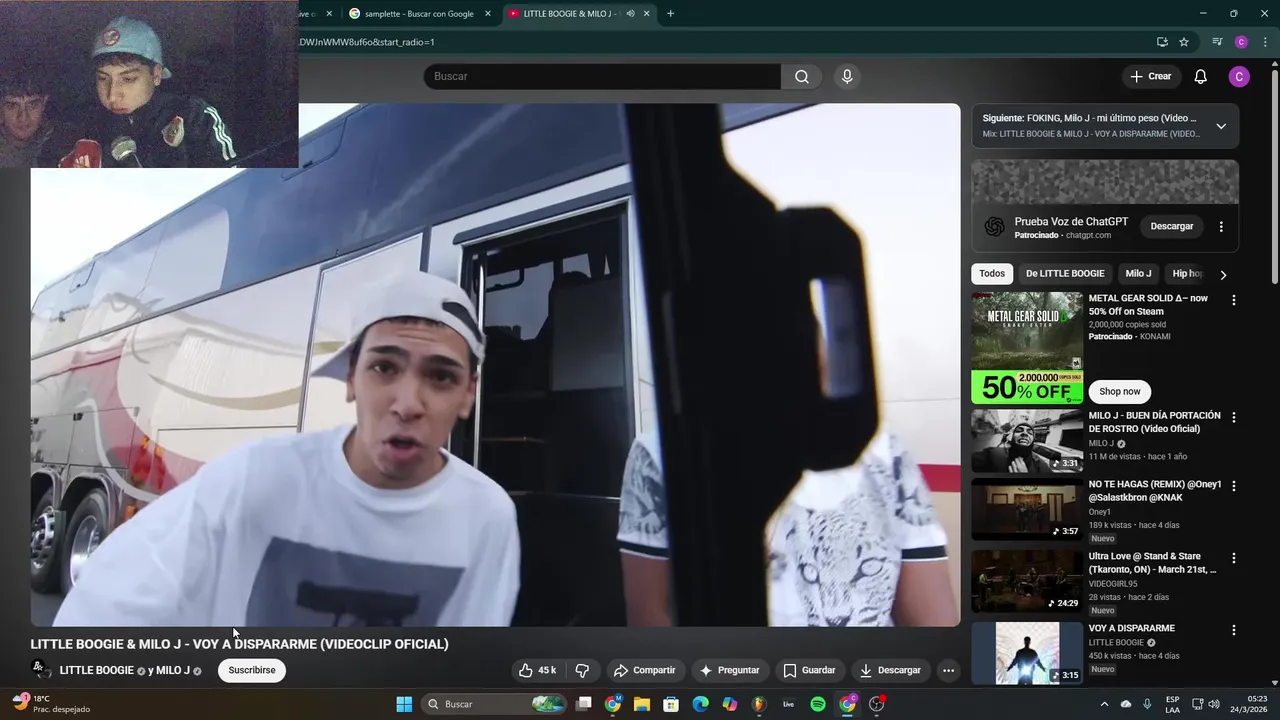The width and height of the screenshot is (1280, 720).
Task: Bookmark this page with the star icon
Action: coord(1184,42)
